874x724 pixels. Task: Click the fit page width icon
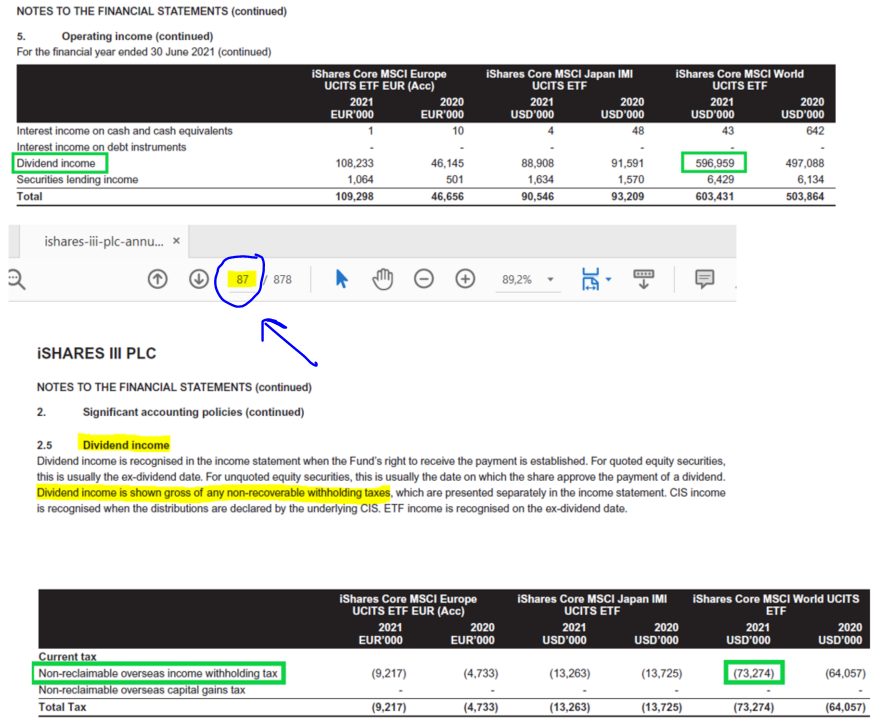pos(590,279)
